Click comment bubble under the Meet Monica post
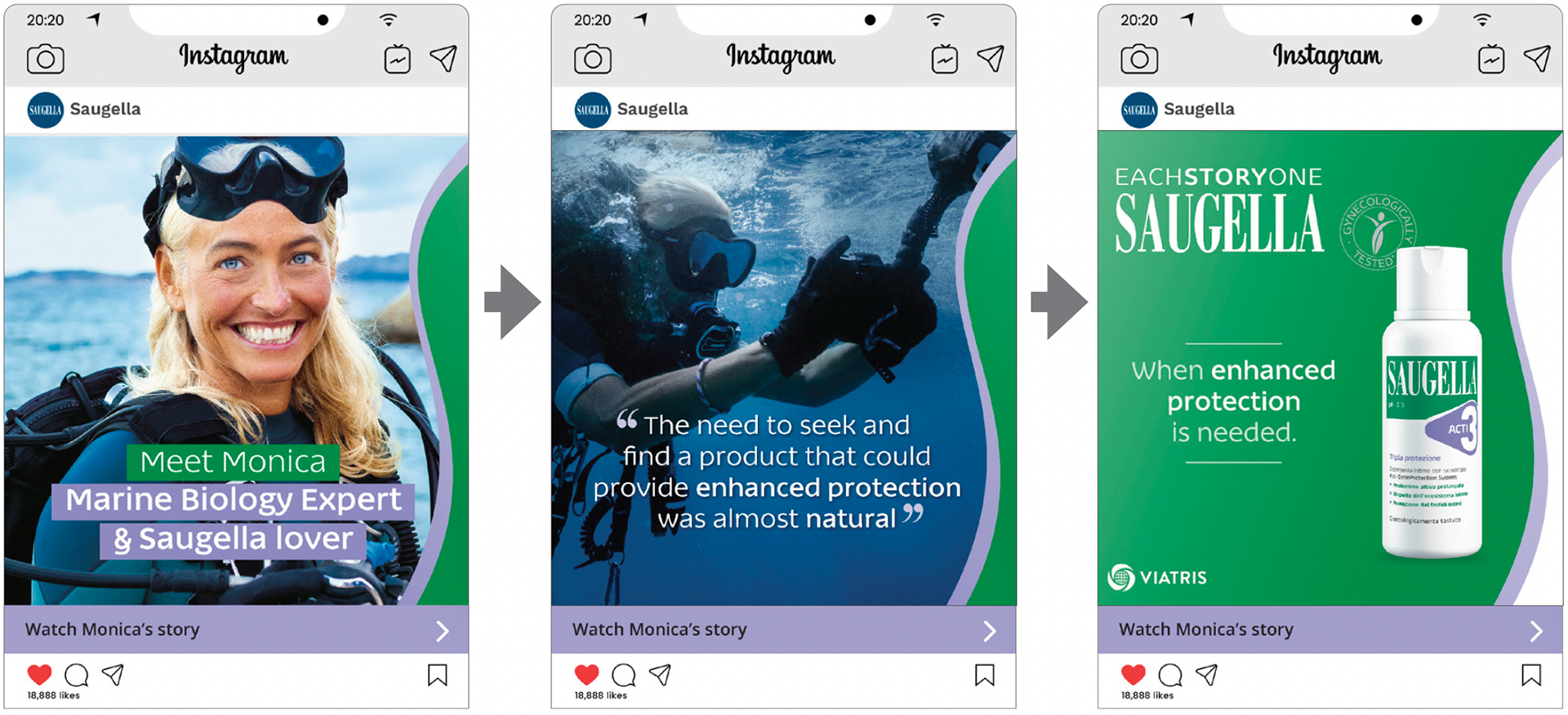 [77, 675]
